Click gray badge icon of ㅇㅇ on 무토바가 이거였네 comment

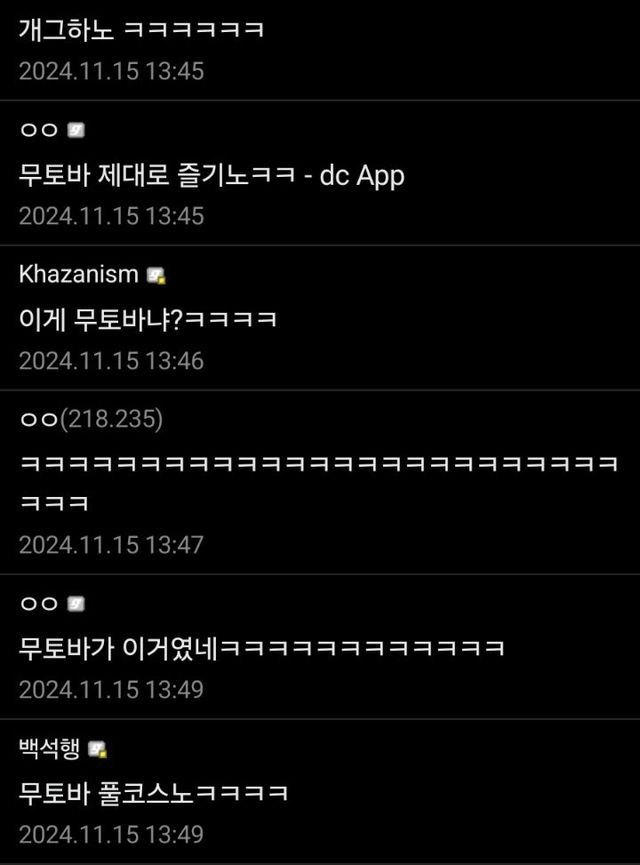[x=76, y=604]
